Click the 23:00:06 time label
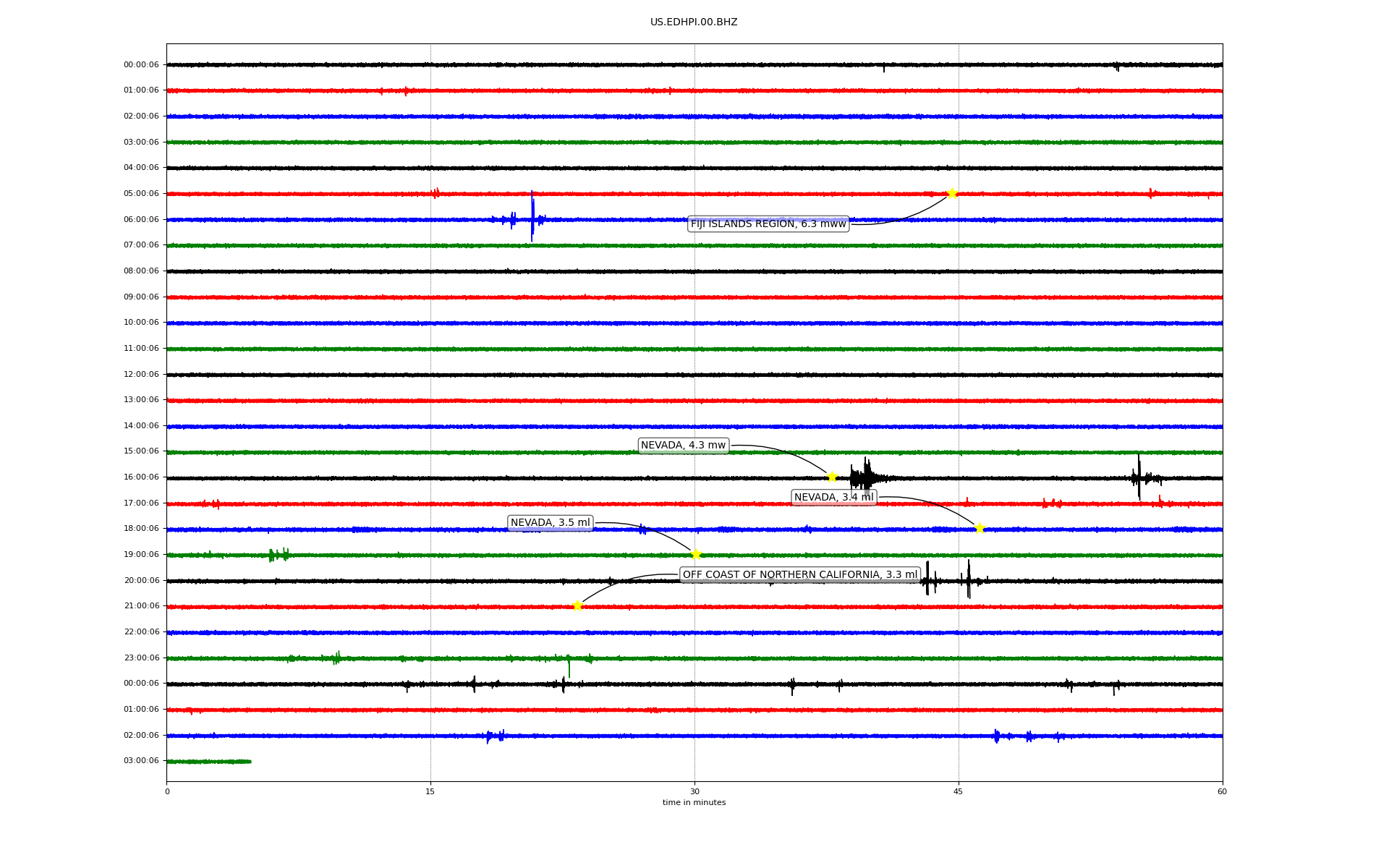Image resolution: width=1389 pixels, height=868 pixels. [141, 658]
